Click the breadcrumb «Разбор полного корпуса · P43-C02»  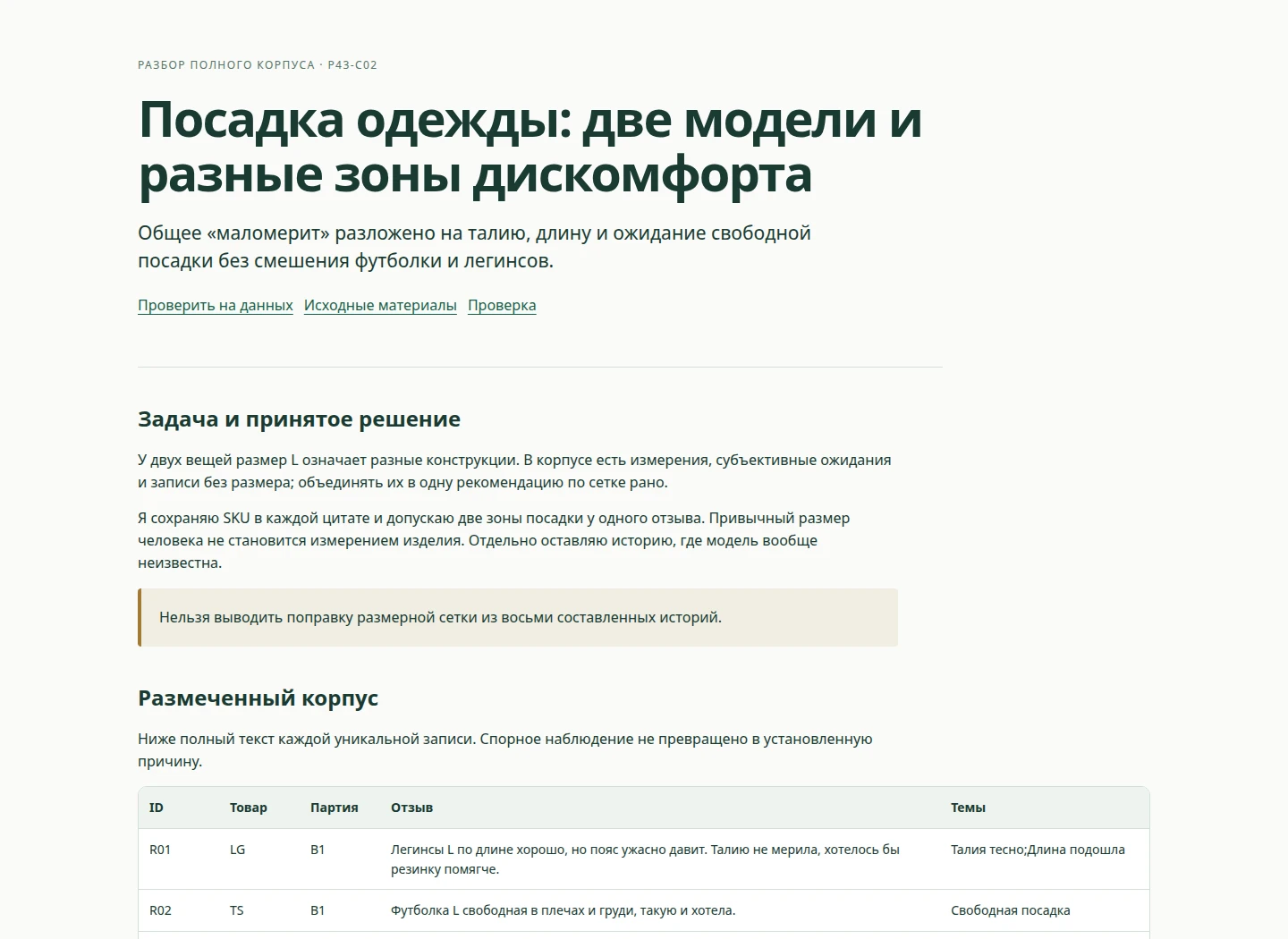[258, 64]
